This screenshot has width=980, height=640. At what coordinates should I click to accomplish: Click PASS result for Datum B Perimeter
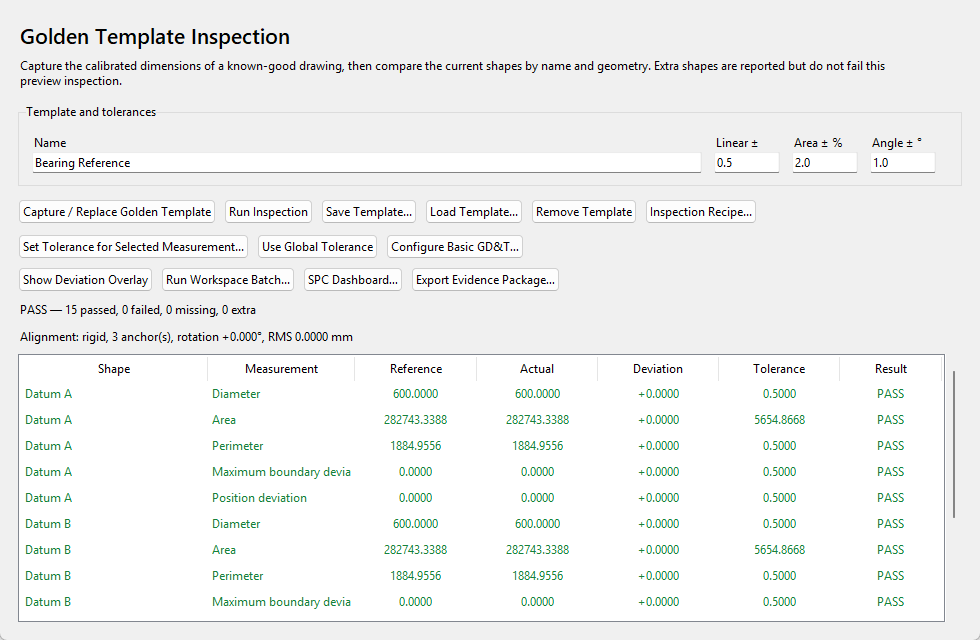891,576
